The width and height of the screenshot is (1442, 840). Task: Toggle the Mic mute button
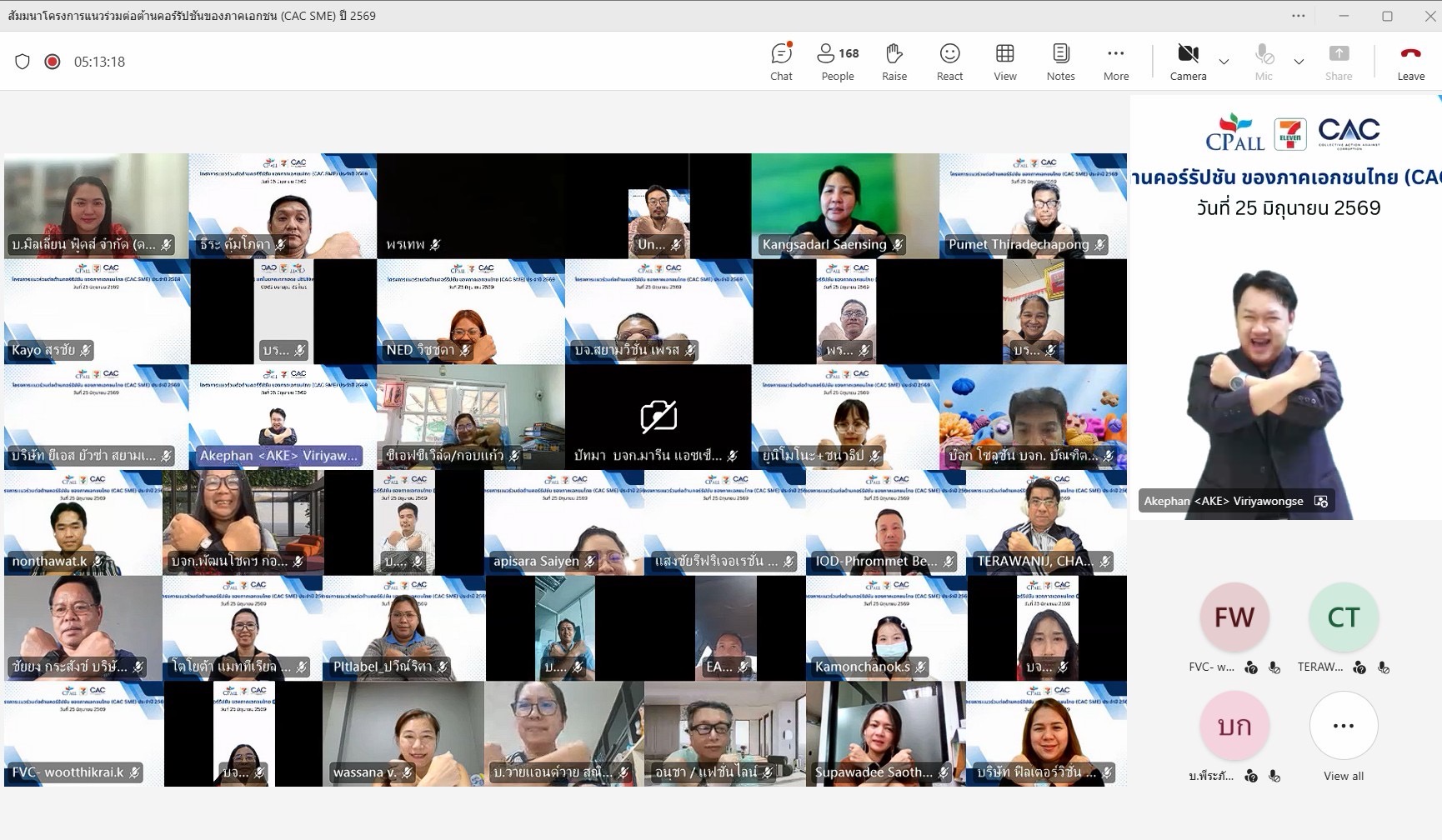click(1264, 62)
